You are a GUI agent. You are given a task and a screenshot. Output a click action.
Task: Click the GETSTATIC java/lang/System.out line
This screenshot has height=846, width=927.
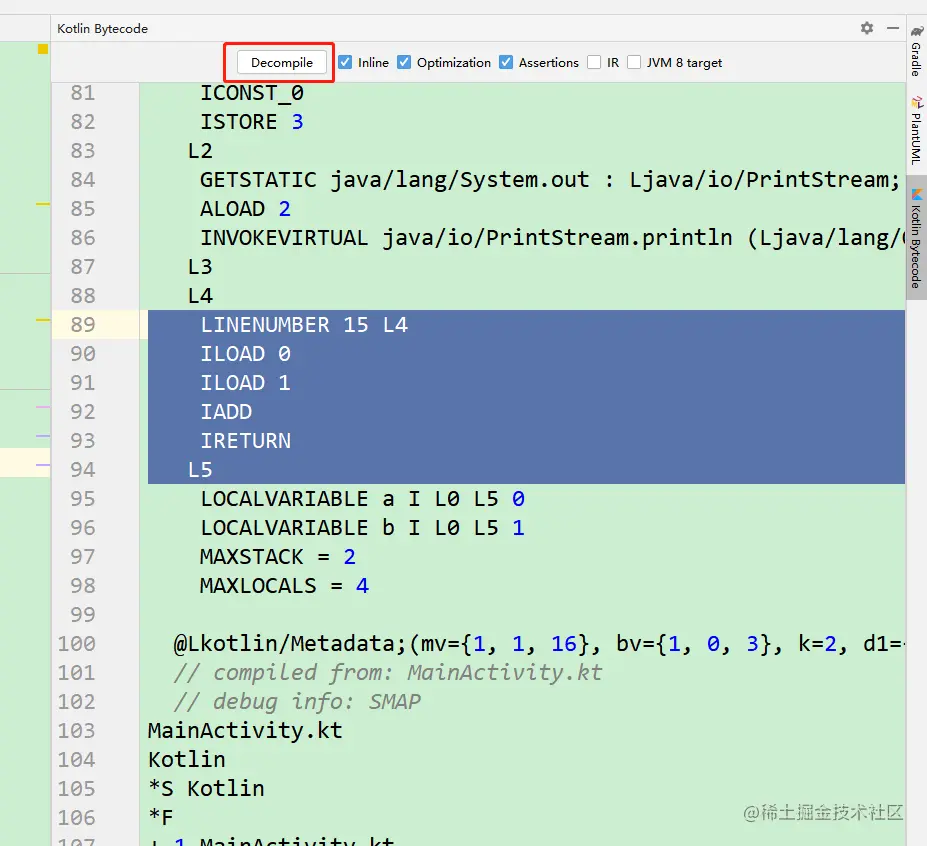click(550, 180)
